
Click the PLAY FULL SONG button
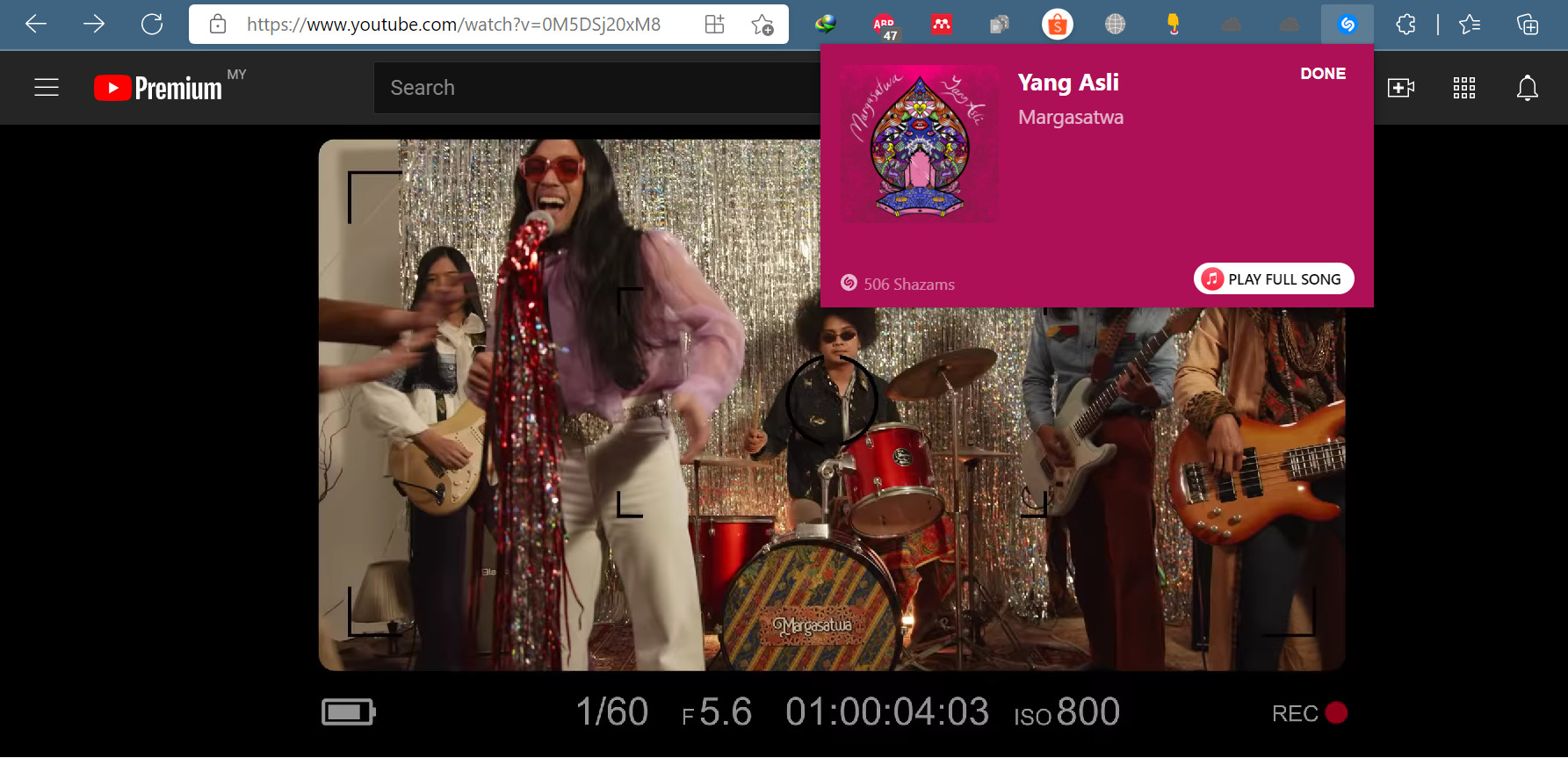pos(1274,279)
